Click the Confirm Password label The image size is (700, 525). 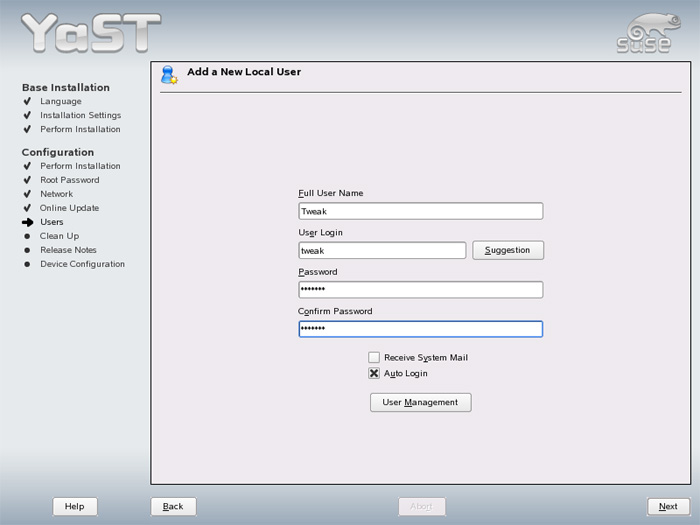pyautogui.click(x=335, y=311)
